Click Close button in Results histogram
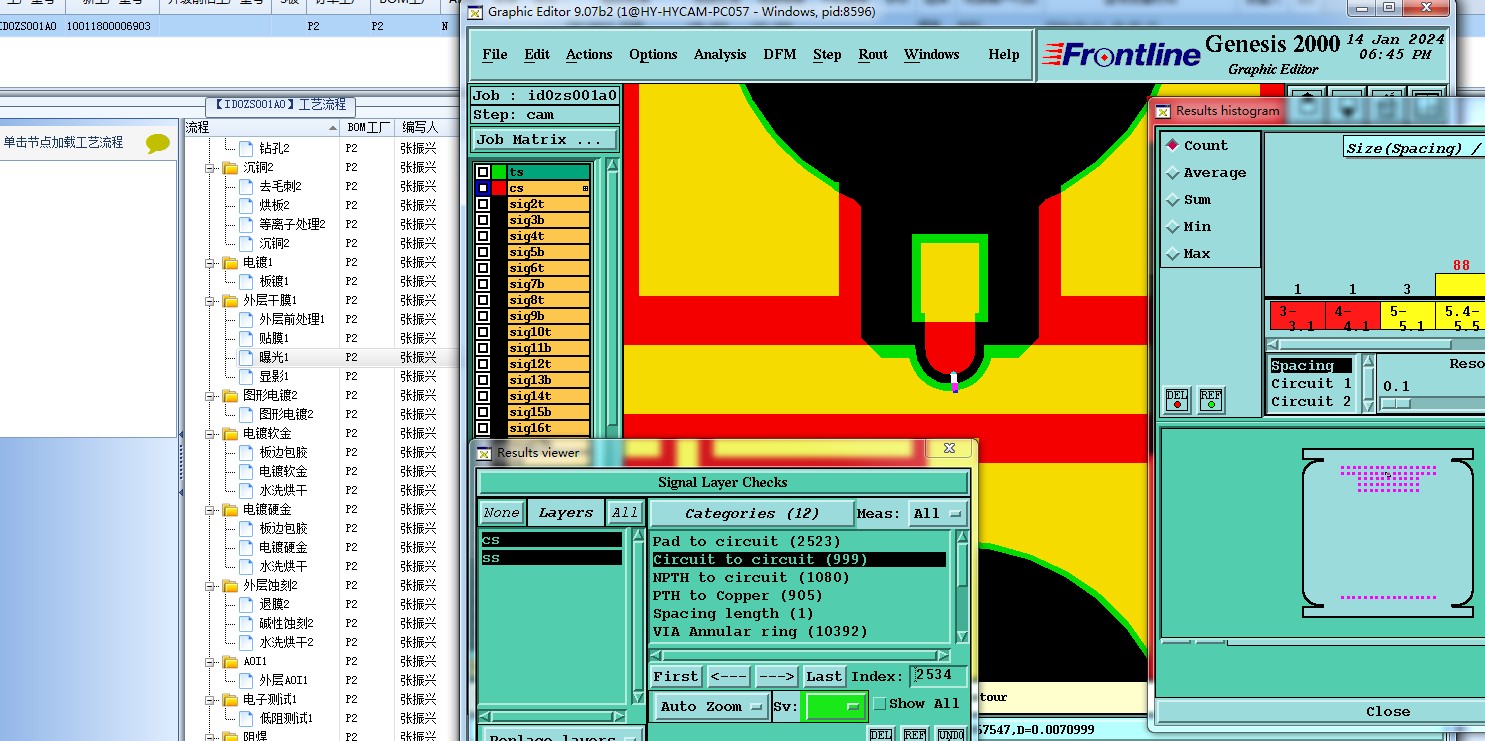The height and width of the screenshot is (741, 1485). (1387, 712)
